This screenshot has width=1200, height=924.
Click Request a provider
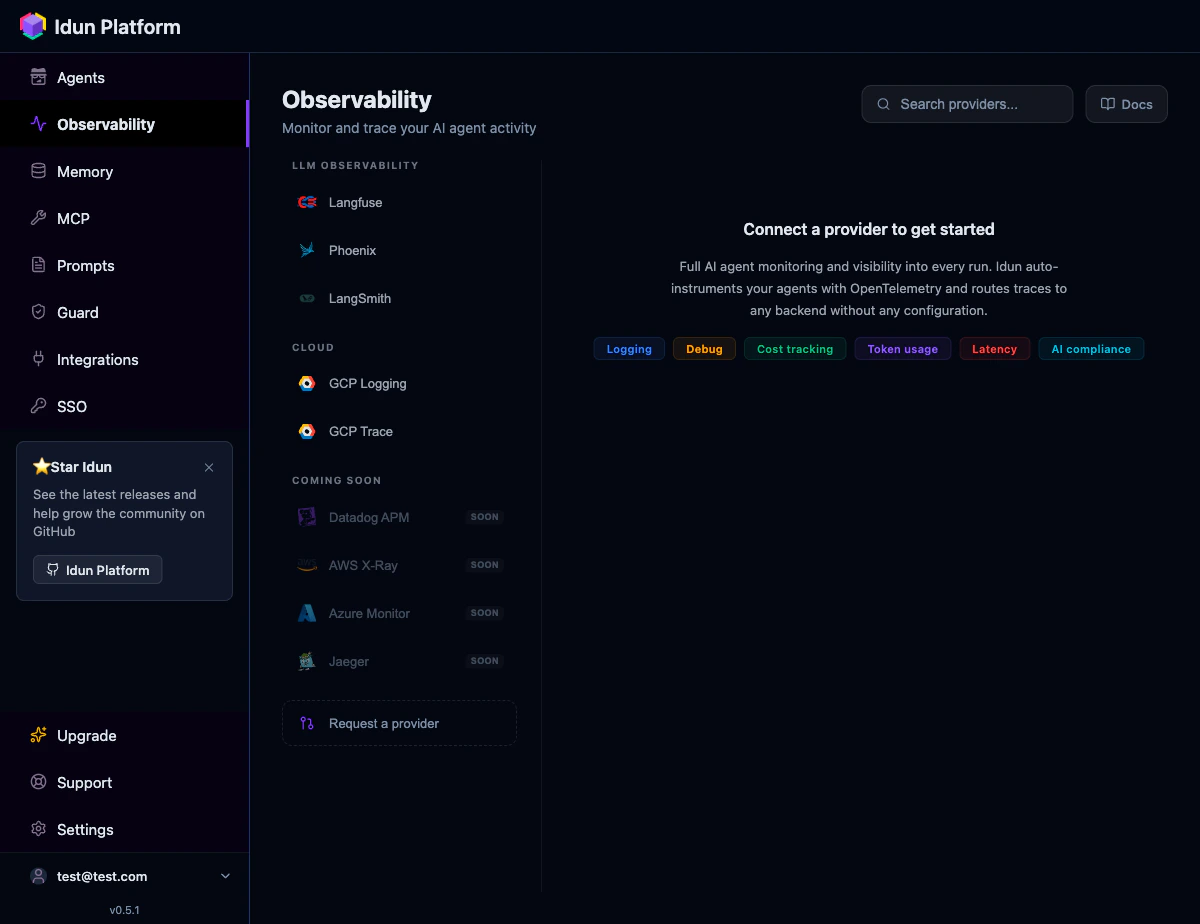pyautogui.click(x=399, y=722)
